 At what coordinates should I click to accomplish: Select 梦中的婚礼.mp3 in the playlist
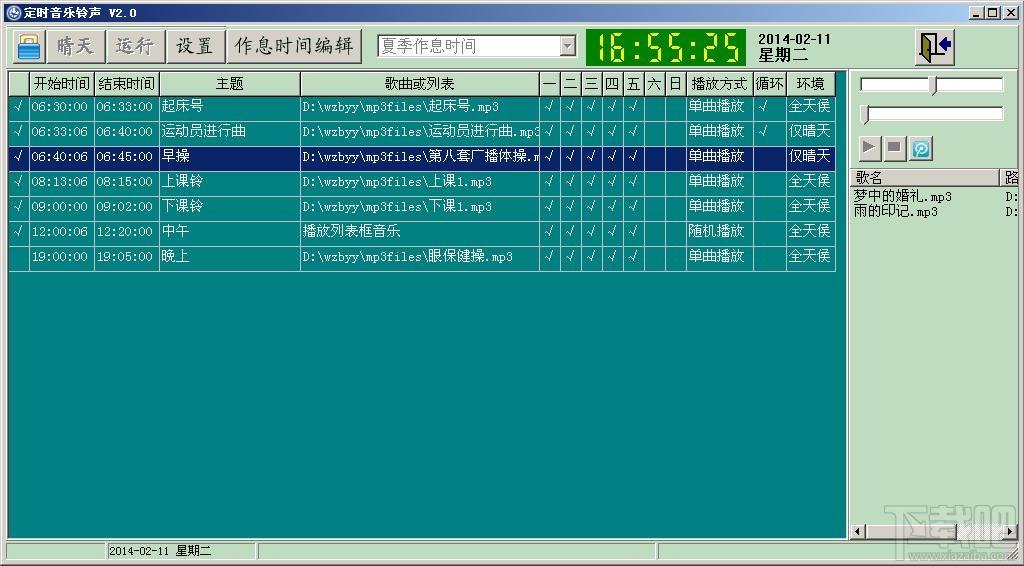tap(902, 197)
